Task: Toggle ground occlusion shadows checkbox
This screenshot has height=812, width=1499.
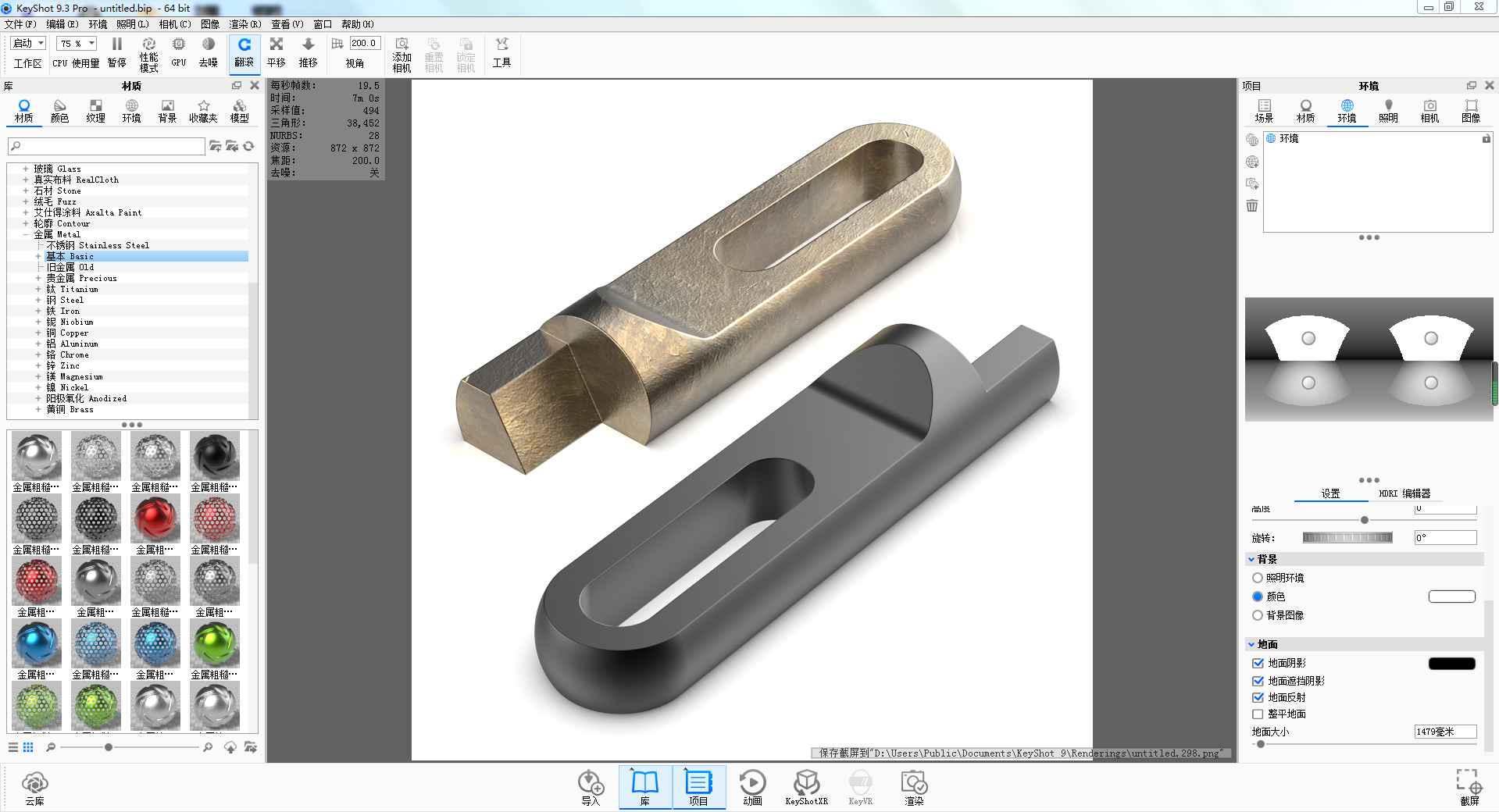Action: point(1258,681)
